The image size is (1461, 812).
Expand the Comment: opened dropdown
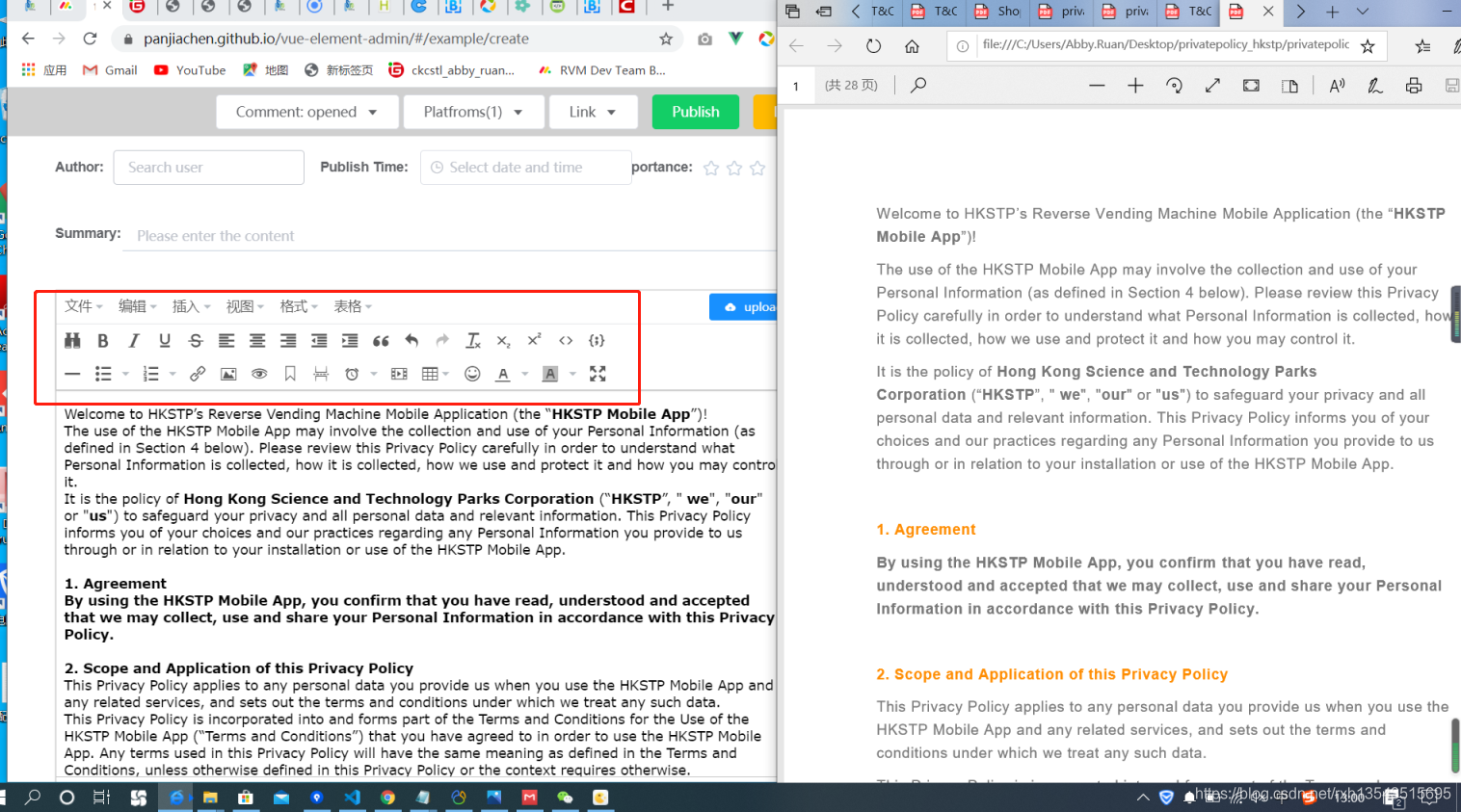[x=306, y=112]
